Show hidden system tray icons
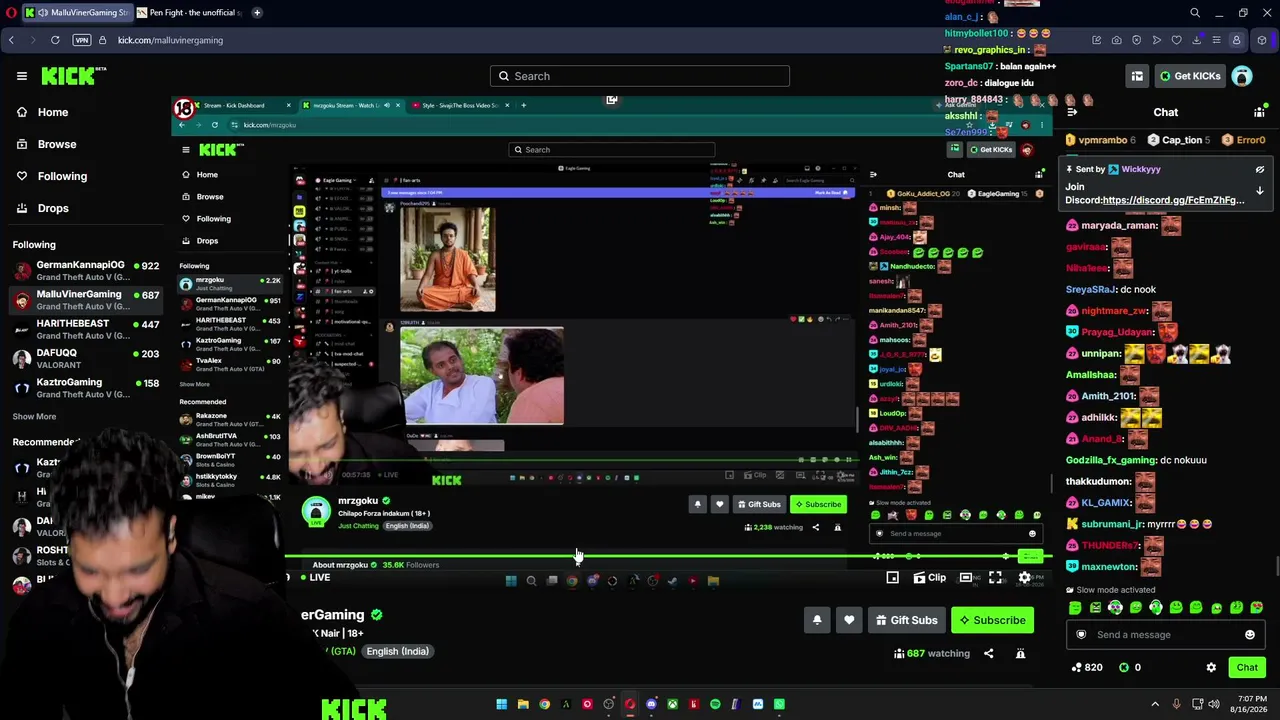This screenshot has width=1280, height=720. (1155, 704)
